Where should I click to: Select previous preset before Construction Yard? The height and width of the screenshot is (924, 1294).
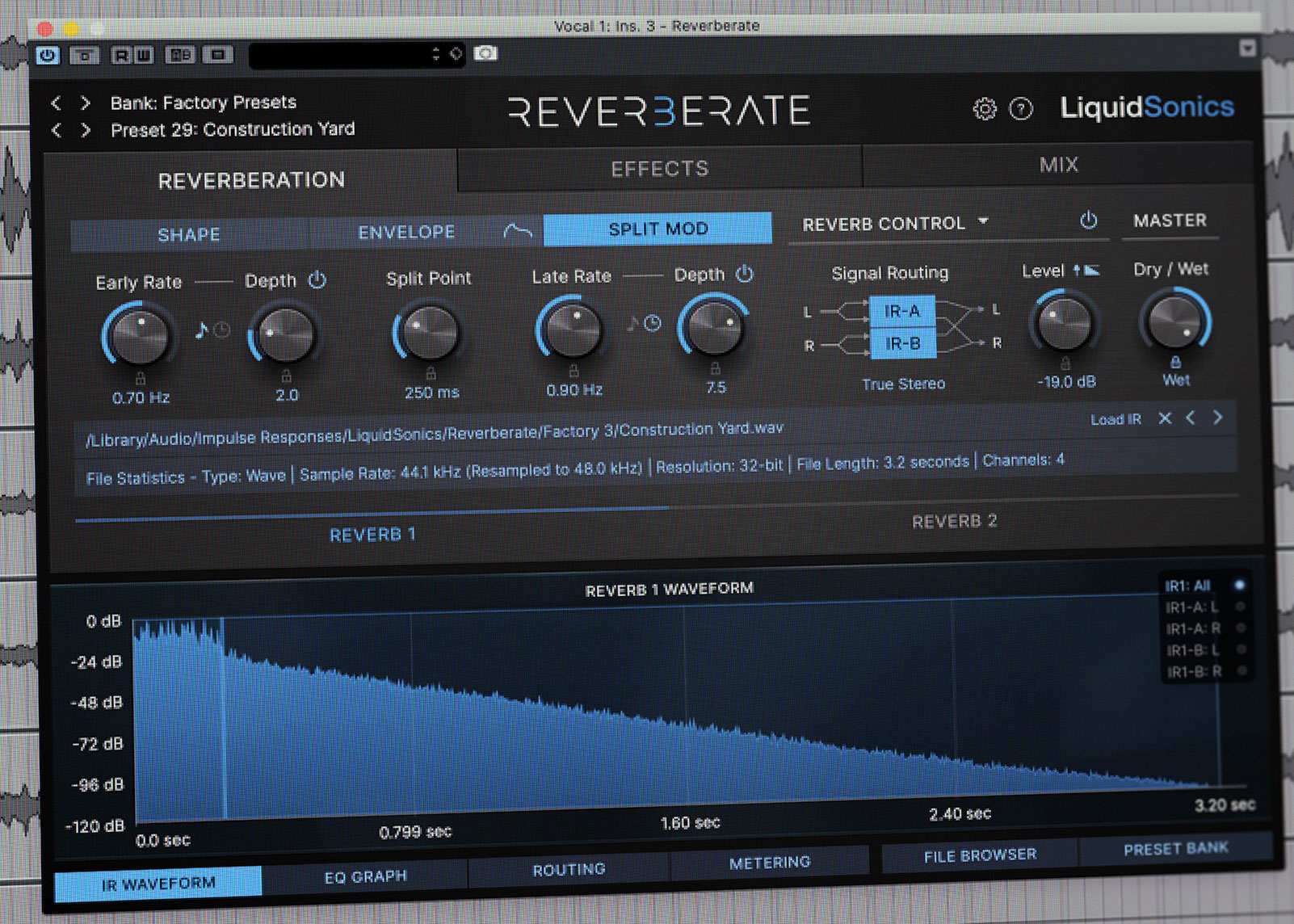pos(56,130)
